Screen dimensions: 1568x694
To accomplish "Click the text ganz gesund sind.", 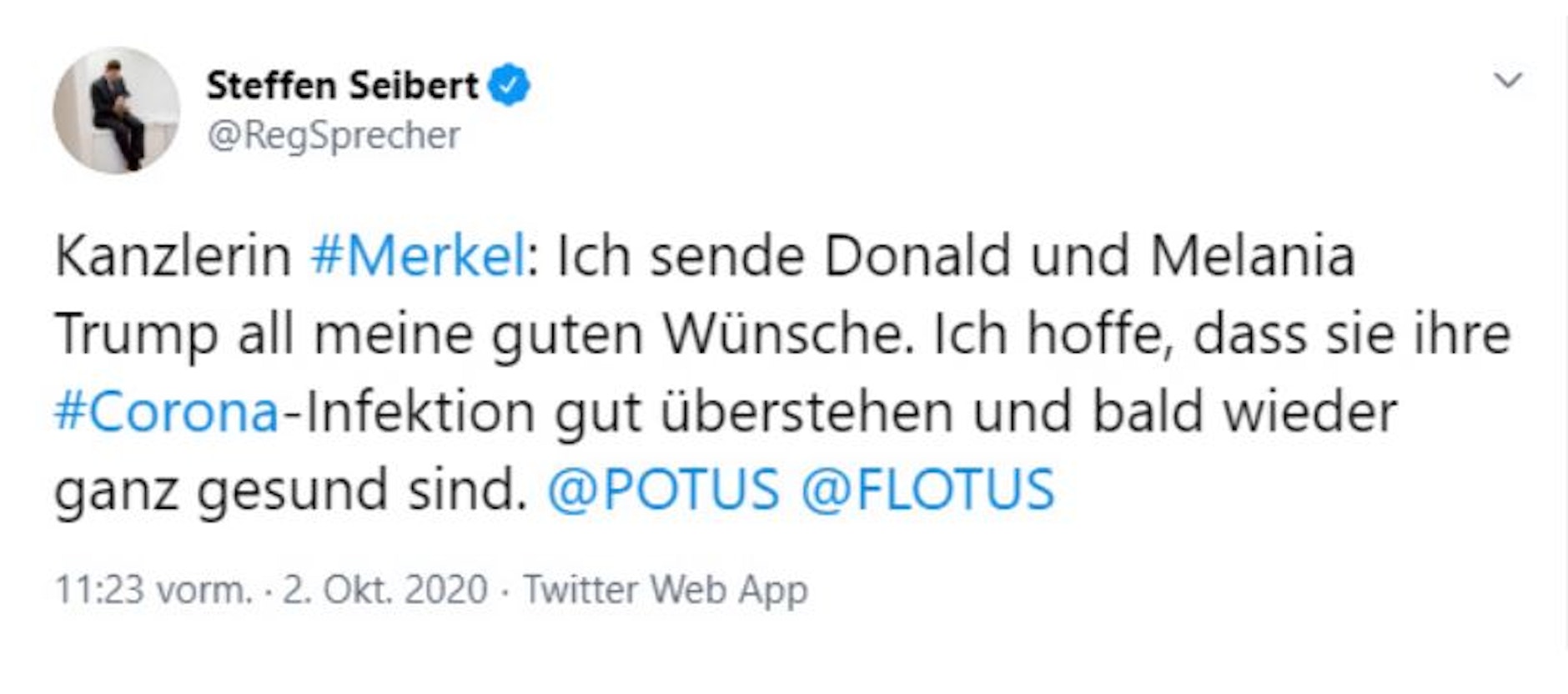I will 290,490.
